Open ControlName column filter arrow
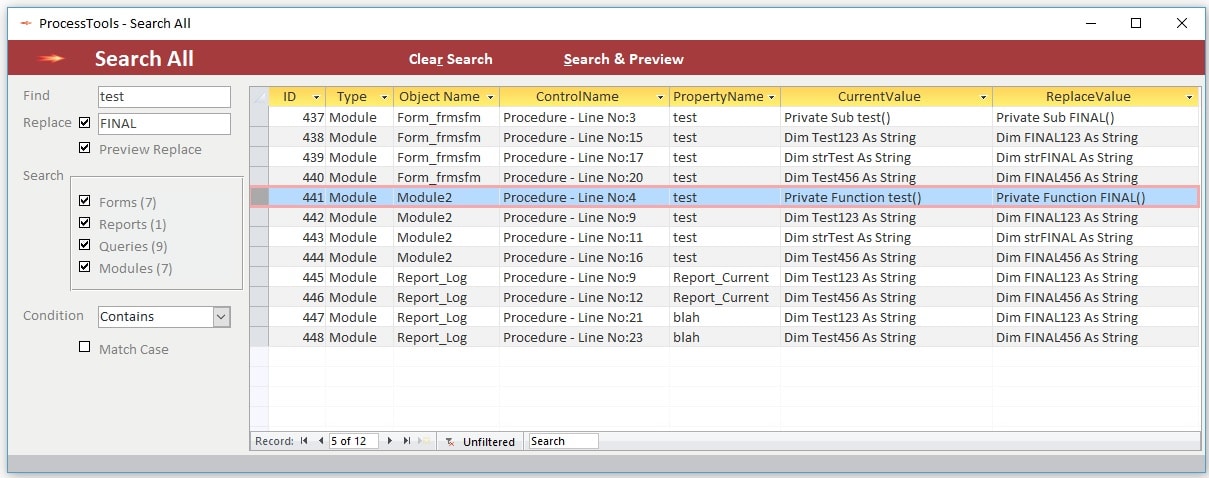This screenshot has width=1209, height=478. (x=661, y=97)
